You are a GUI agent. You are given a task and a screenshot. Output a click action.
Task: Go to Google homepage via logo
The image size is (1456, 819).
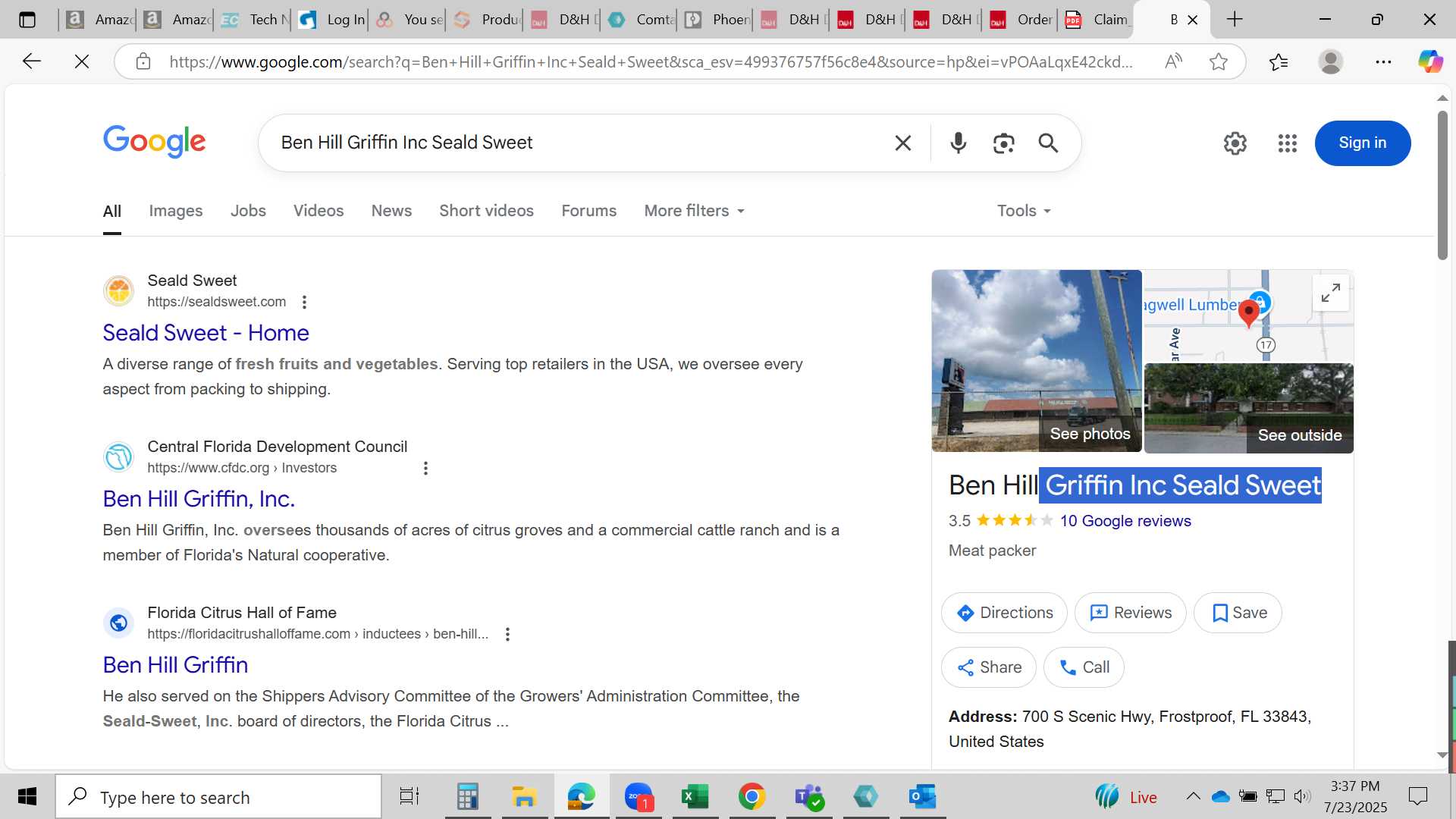(x=154, y=141)
